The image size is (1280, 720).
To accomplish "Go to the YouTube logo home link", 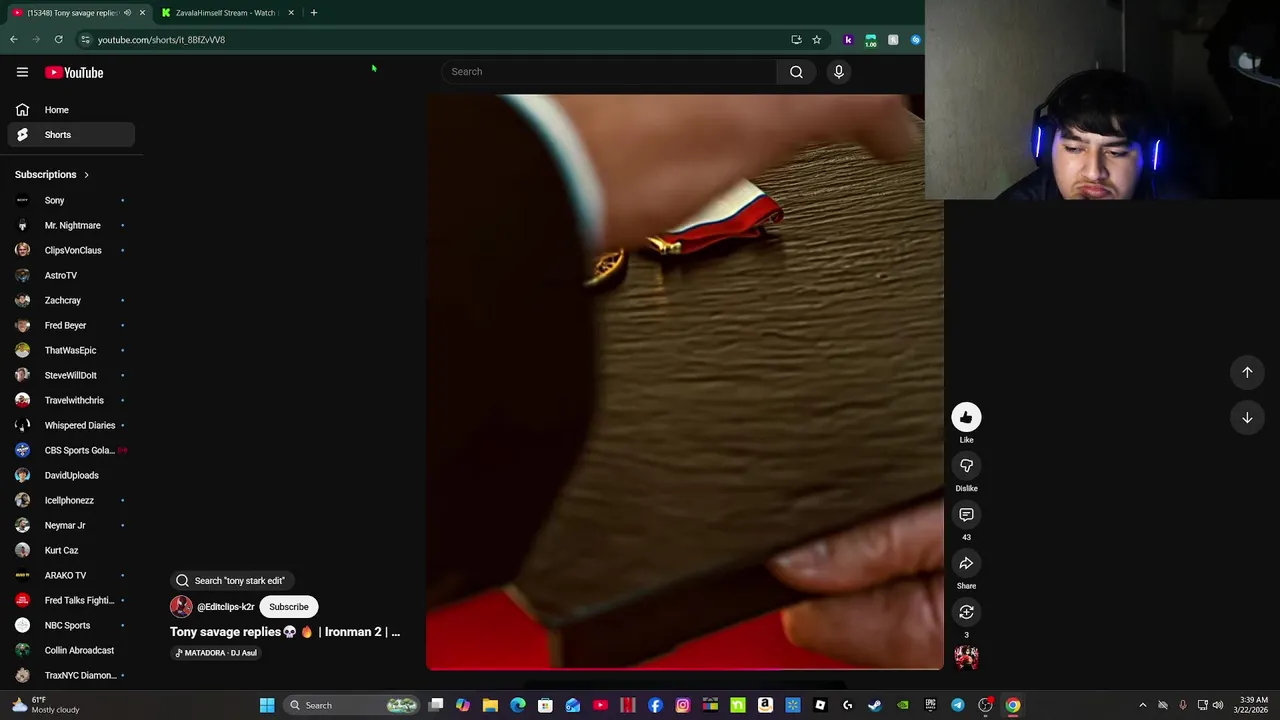I will (74, 72).
